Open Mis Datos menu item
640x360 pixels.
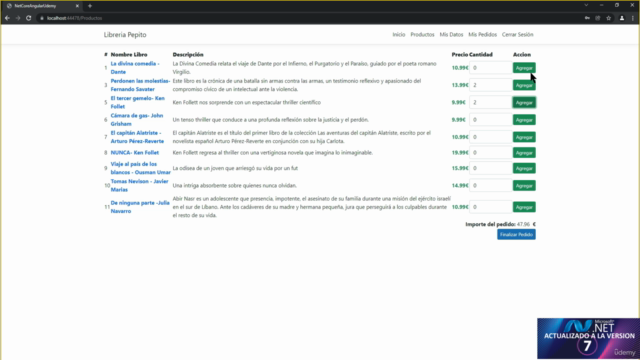pyautogui.click(x=451, y=35)
